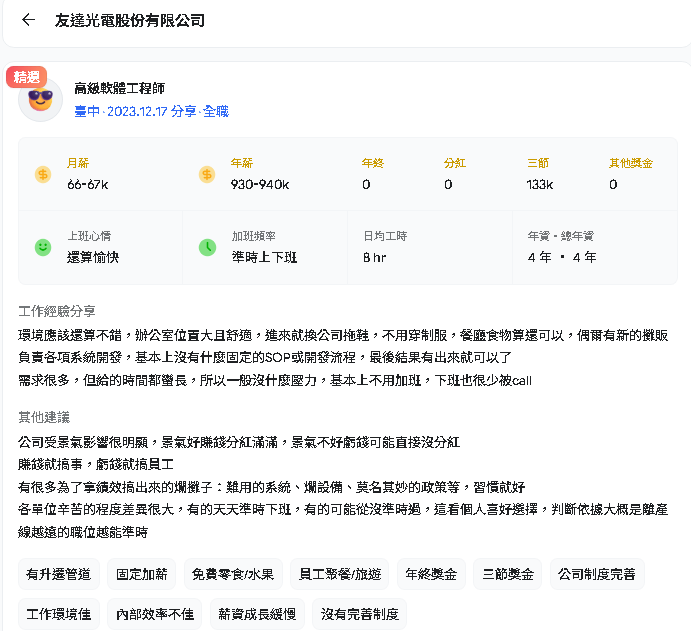The width and height of the screenshot is (691, 631).
Task: Click the daily hours value 8 hr
Action: pyautogui.click(x=375, y=257)
